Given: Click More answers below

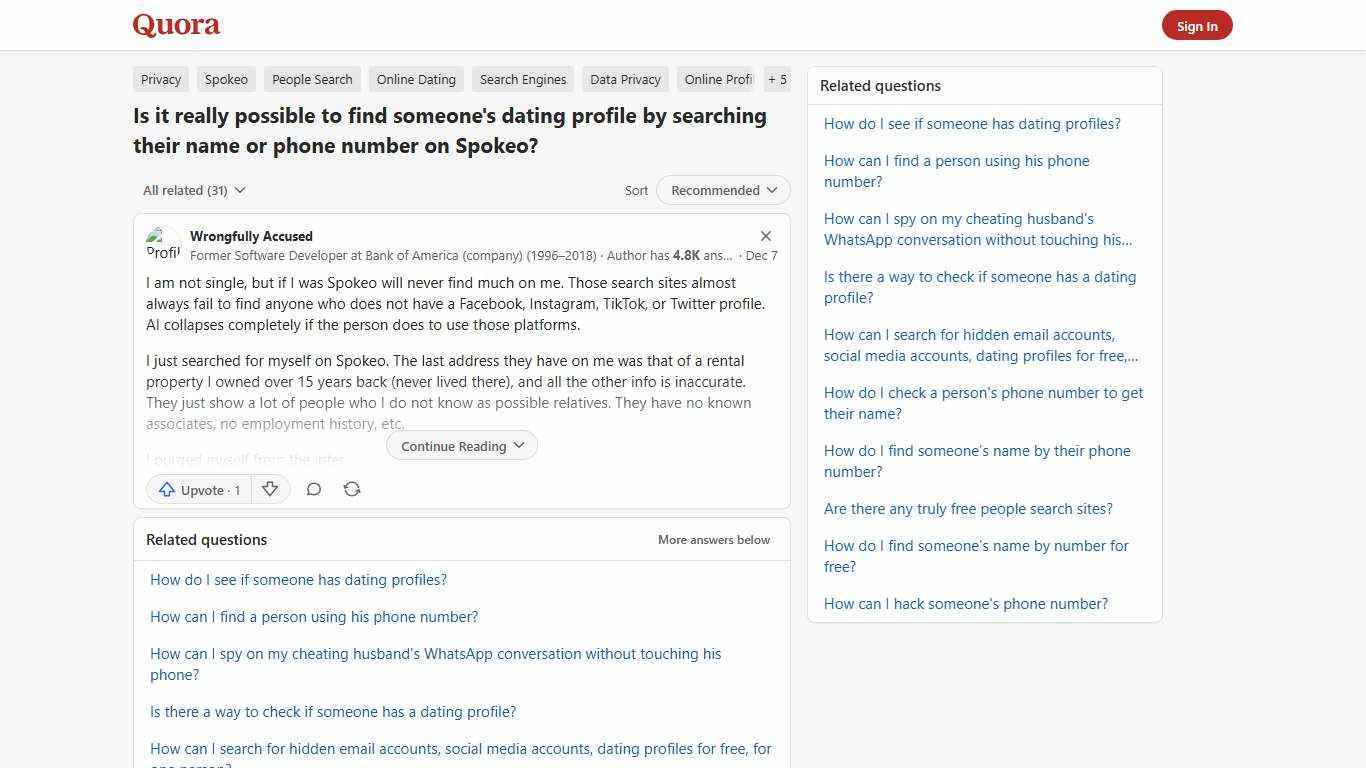Looking at the screenshot, I should pyautogui.click(x=713, y=539).
